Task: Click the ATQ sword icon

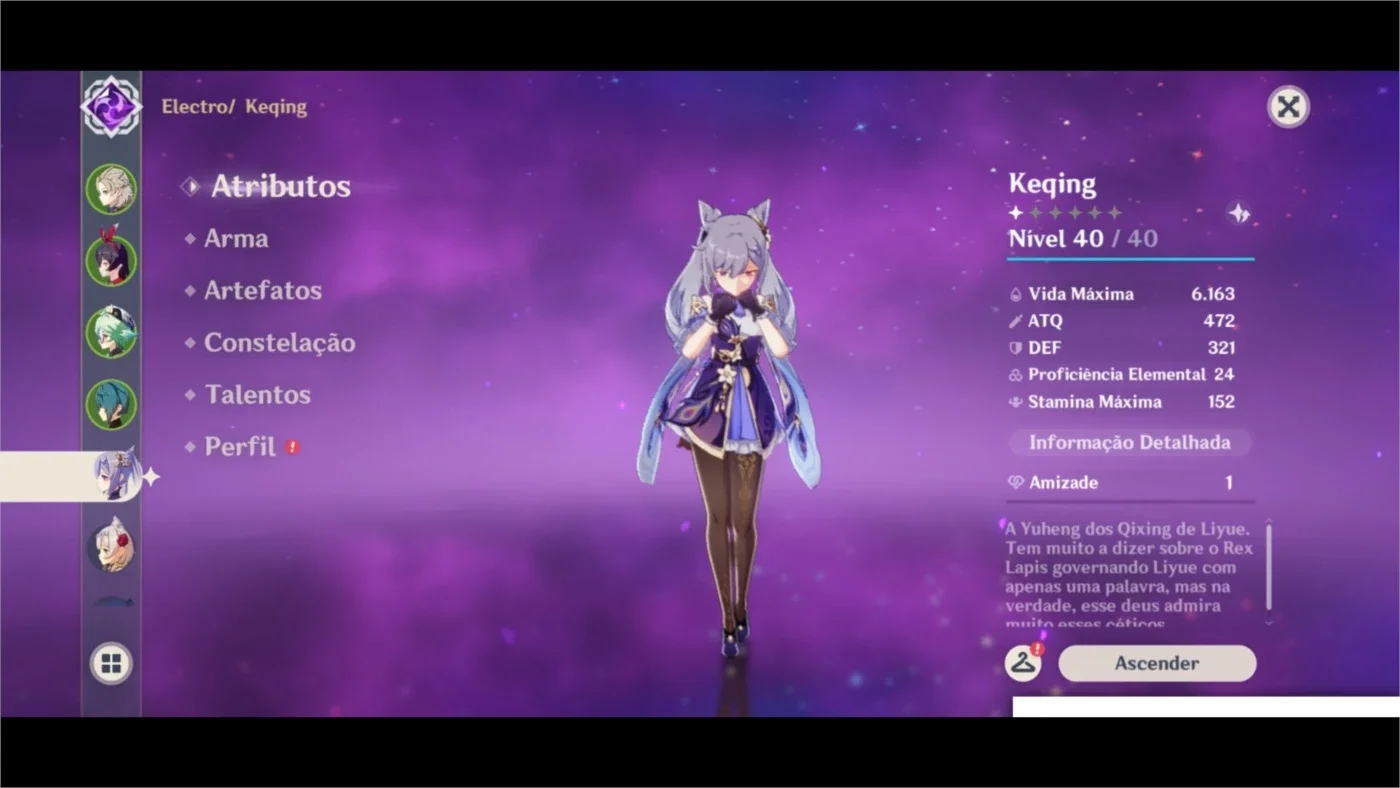Action: (1015, 321)
